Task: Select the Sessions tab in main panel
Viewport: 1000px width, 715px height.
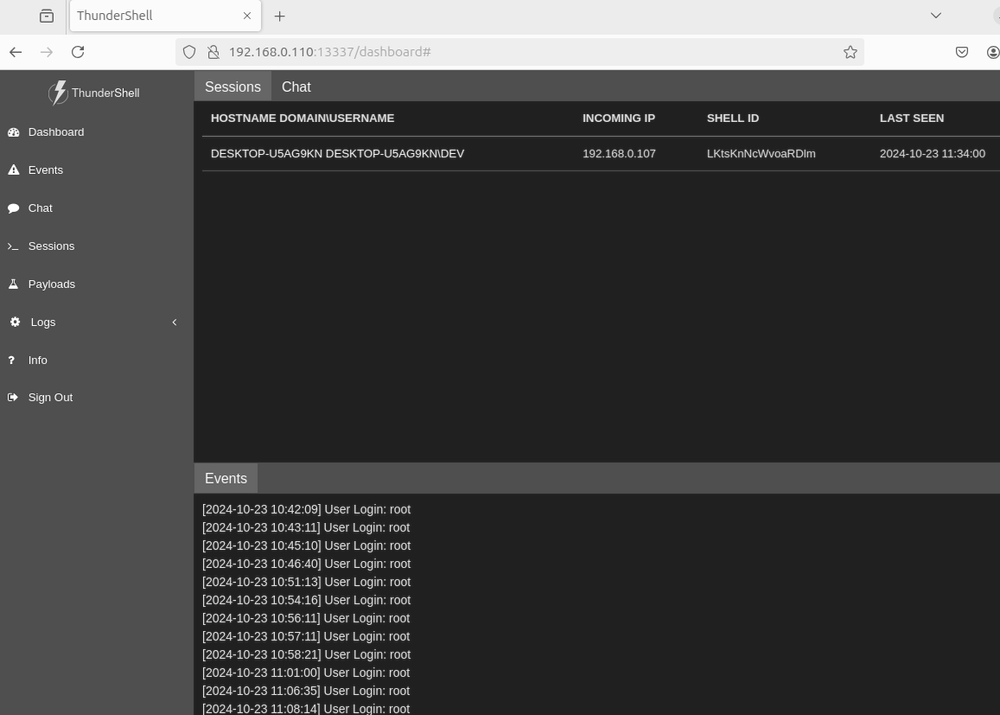Action: 233,87
